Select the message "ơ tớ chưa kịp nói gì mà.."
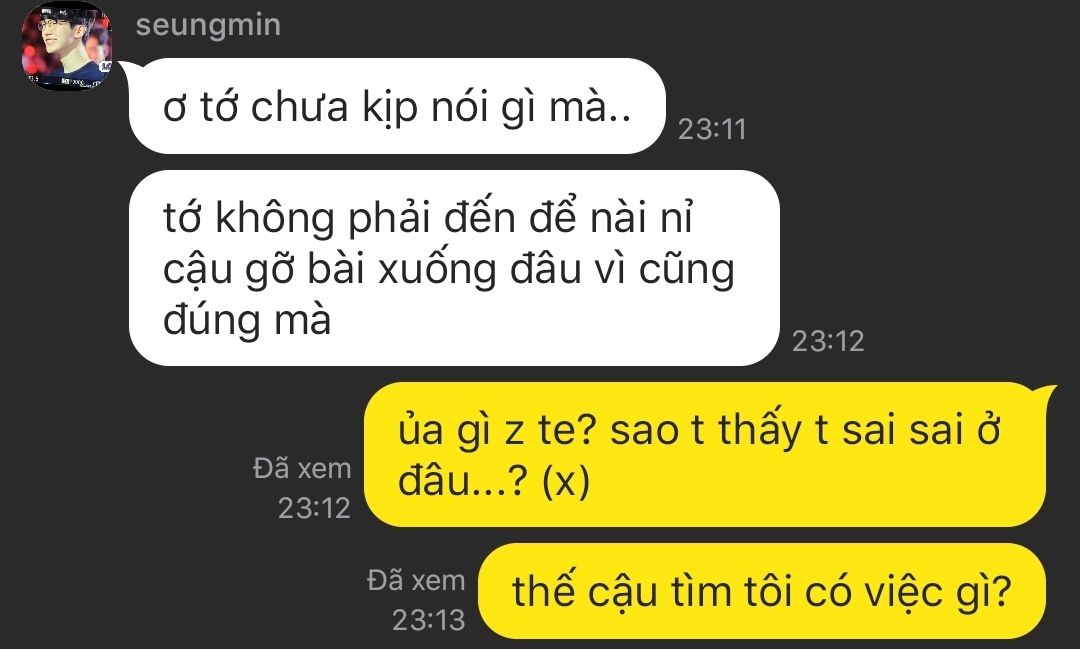This screenshot has width=1080, height=649. click(397, 106)
